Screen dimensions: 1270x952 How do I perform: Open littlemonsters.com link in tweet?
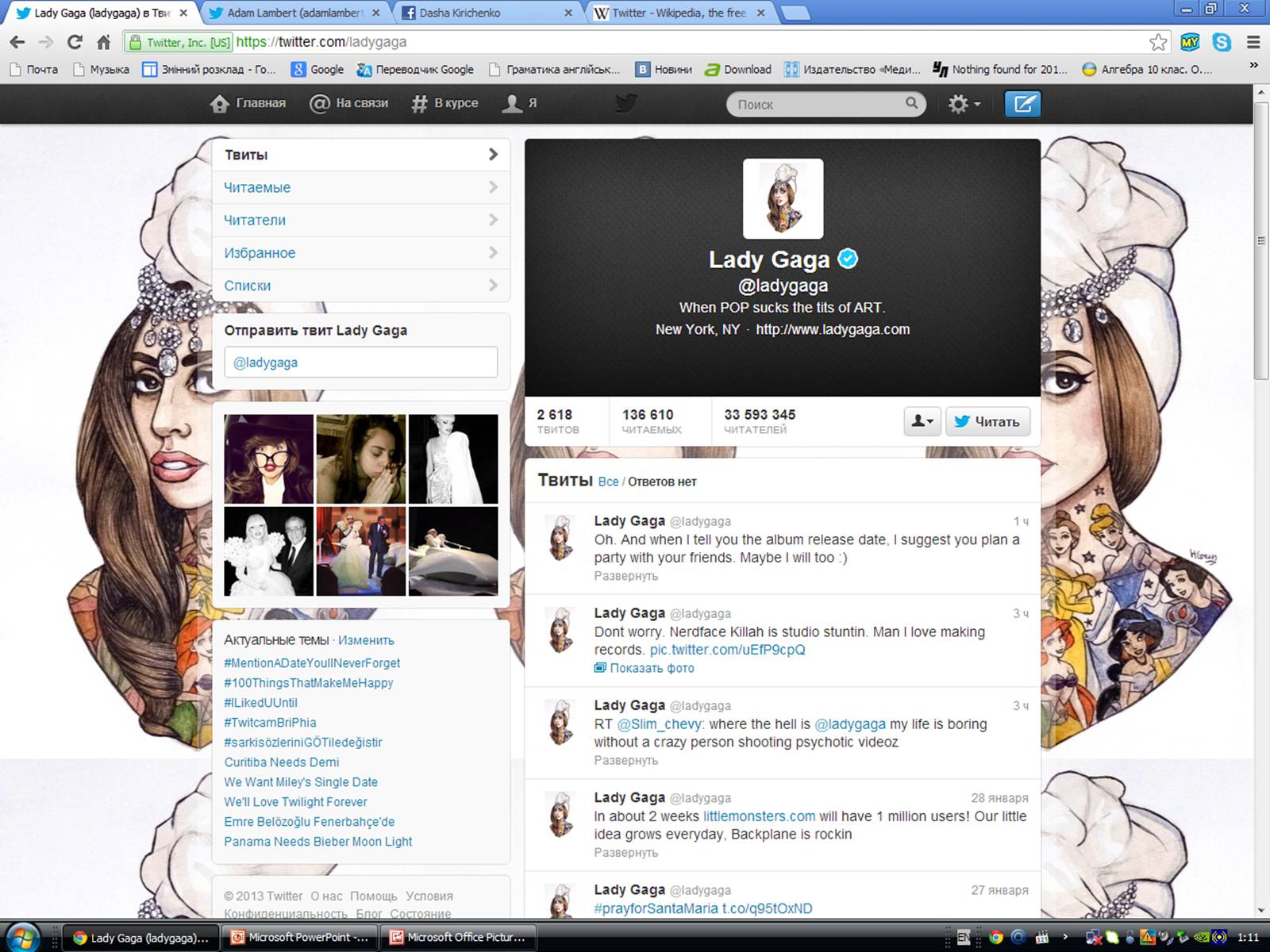759,816
